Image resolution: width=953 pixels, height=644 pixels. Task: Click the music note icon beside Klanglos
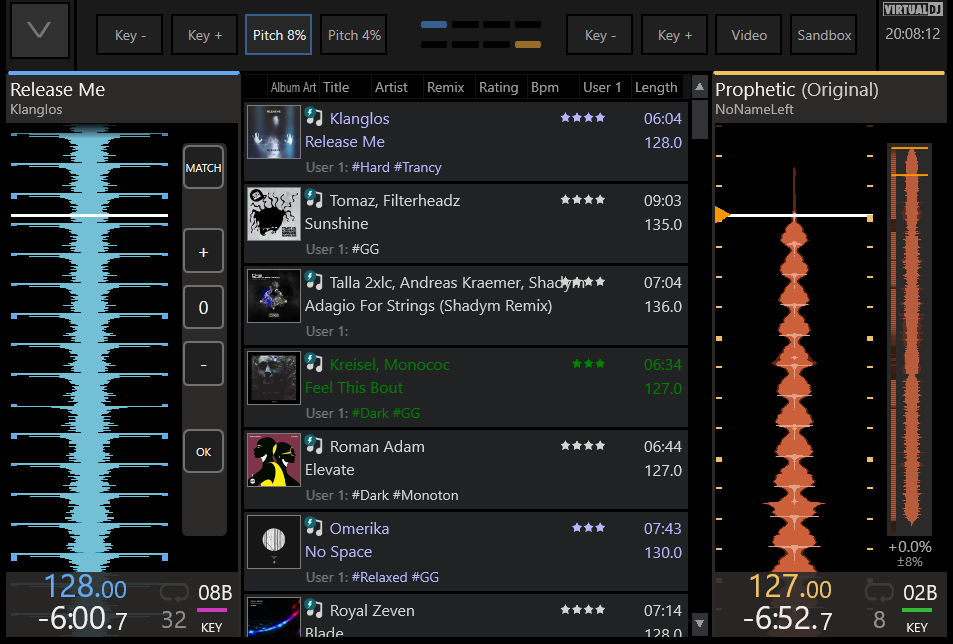tap(314, 116)
